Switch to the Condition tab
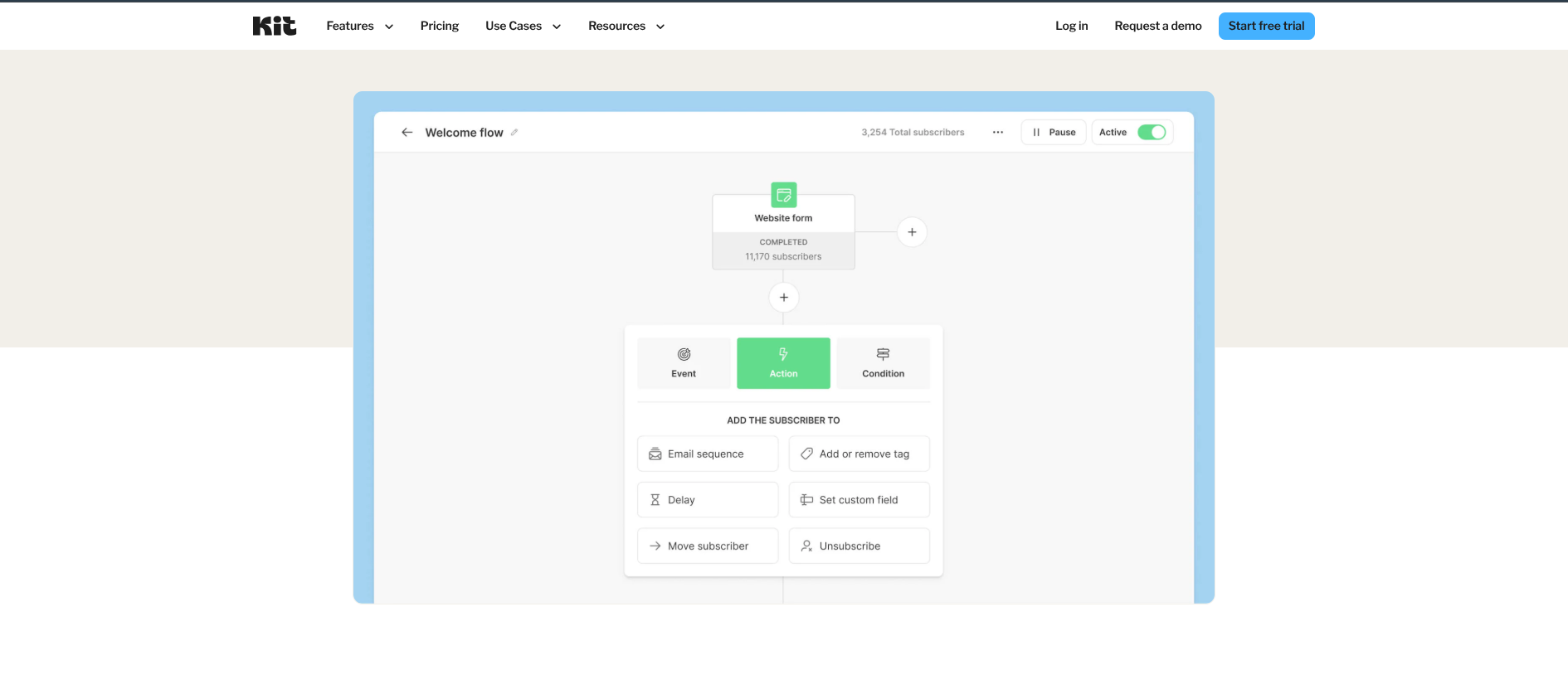 [x=883, y=363]
